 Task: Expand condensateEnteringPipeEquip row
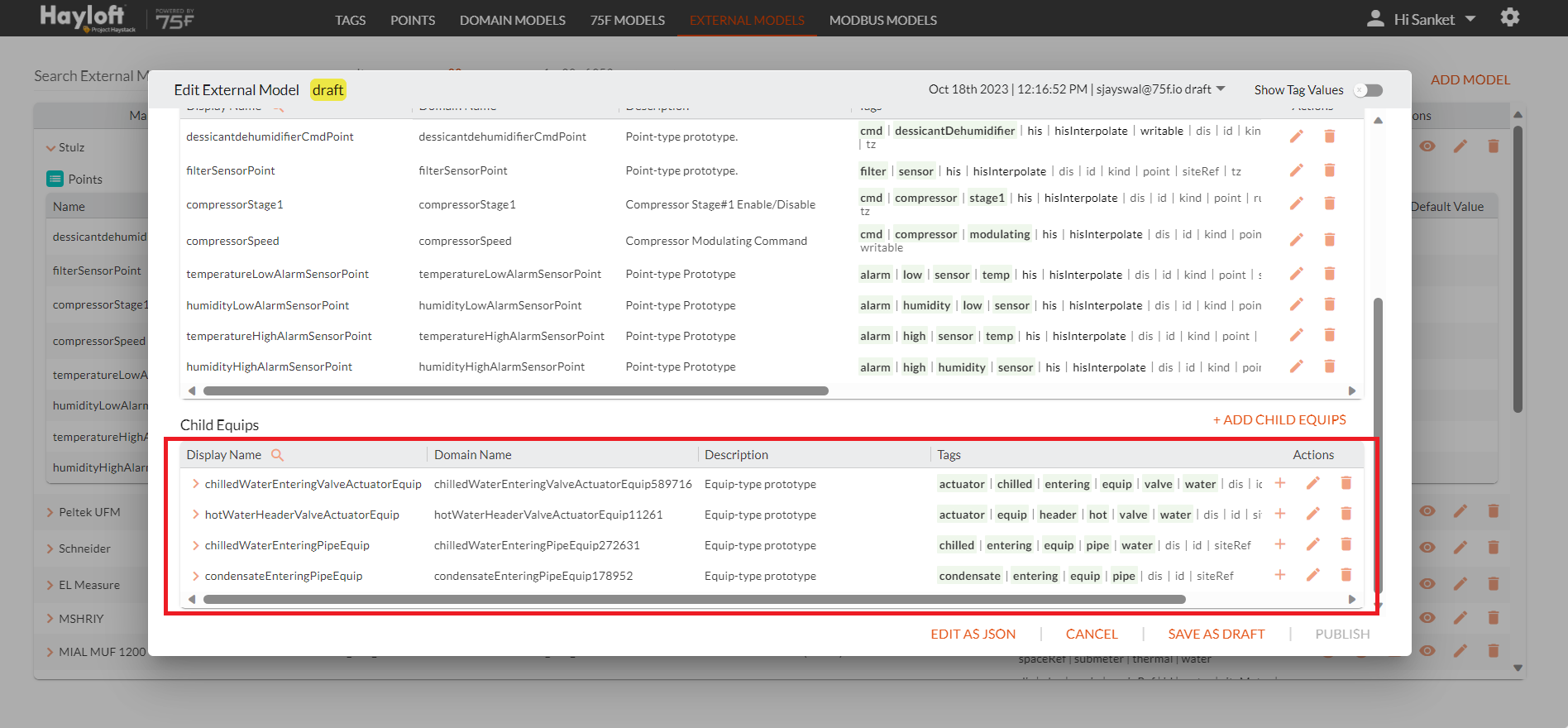point(195,575)
